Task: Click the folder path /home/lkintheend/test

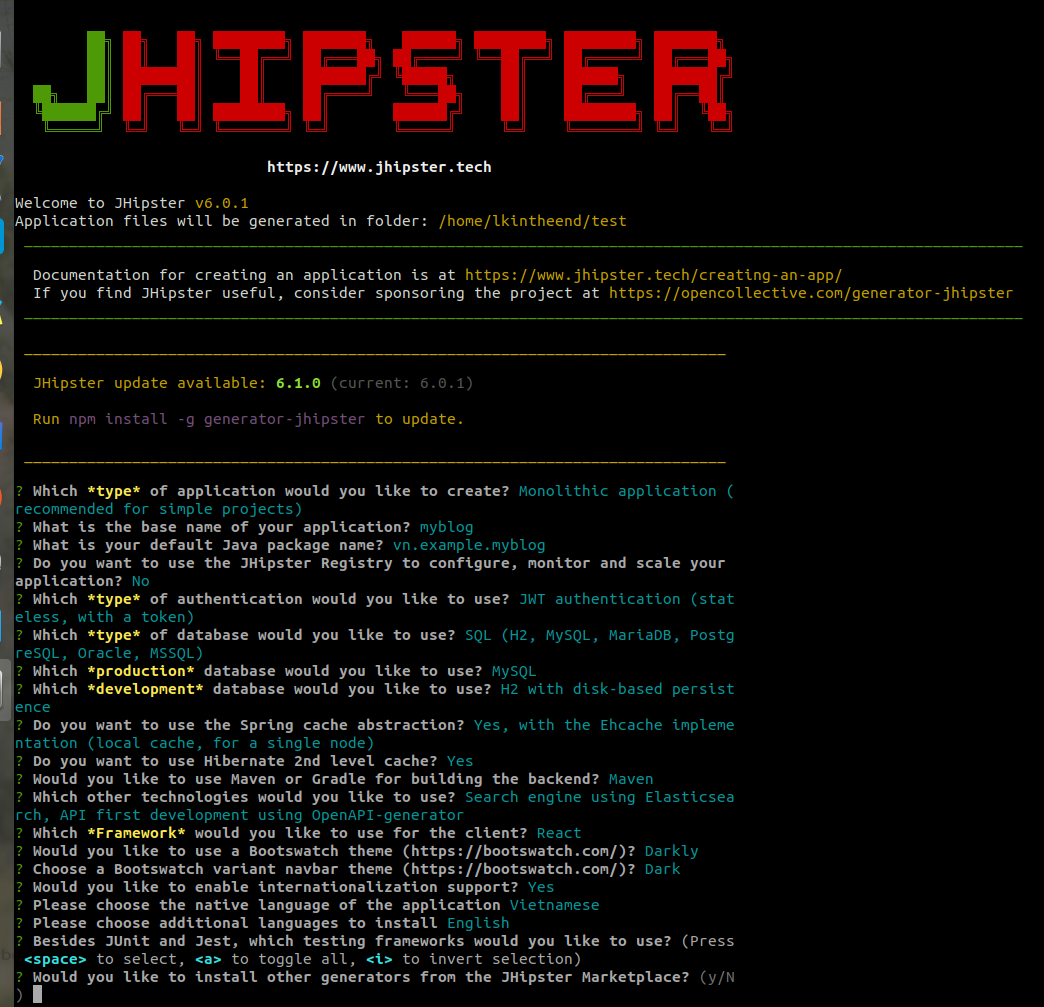Action: coord(532,221)
